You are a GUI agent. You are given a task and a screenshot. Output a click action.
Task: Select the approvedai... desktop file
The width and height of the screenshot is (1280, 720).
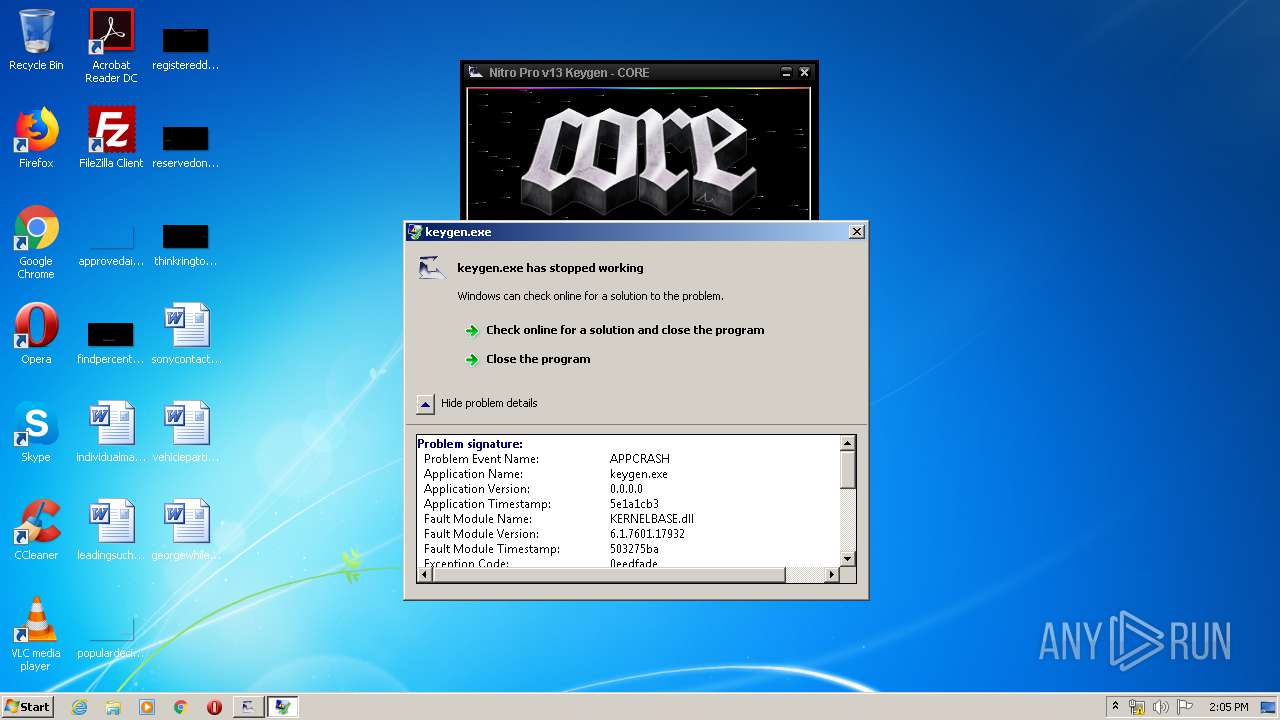coord(111,244)
